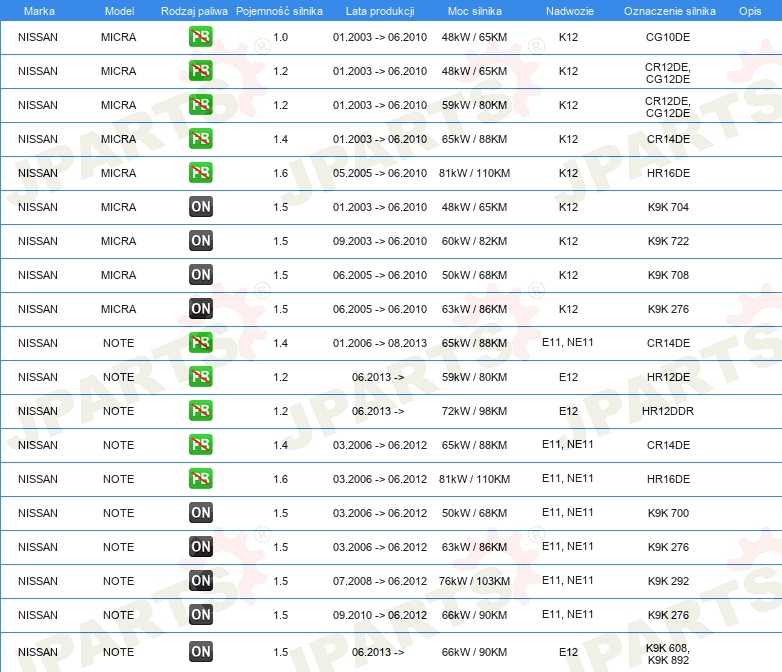The width and height of the screenshot is (782, 672).
Task: Click production dates 05.2005 -> 06.2010
Action: [380, 173]
